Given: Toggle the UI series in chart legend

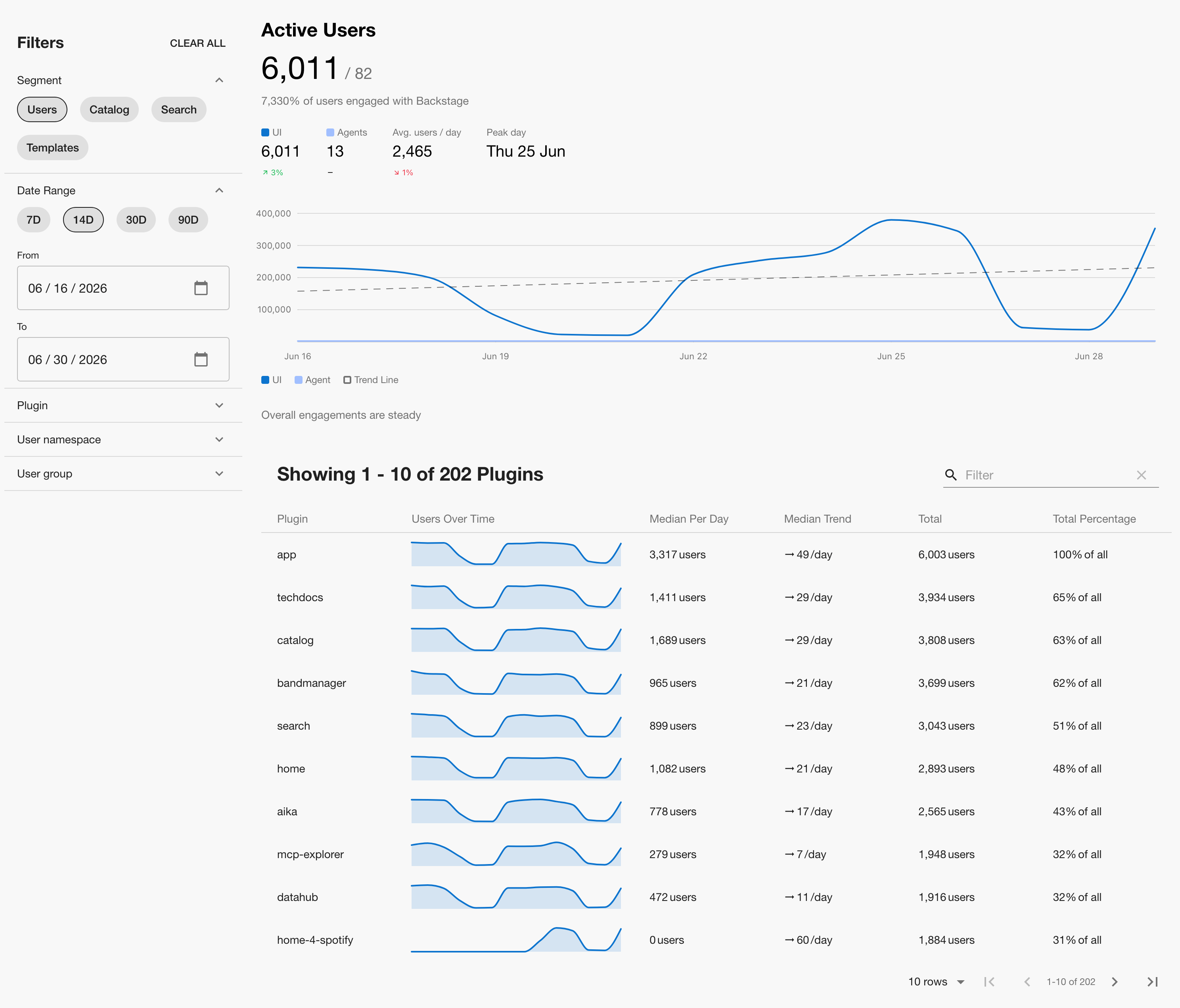Looking at the screenshot, I should click(271, 380).
